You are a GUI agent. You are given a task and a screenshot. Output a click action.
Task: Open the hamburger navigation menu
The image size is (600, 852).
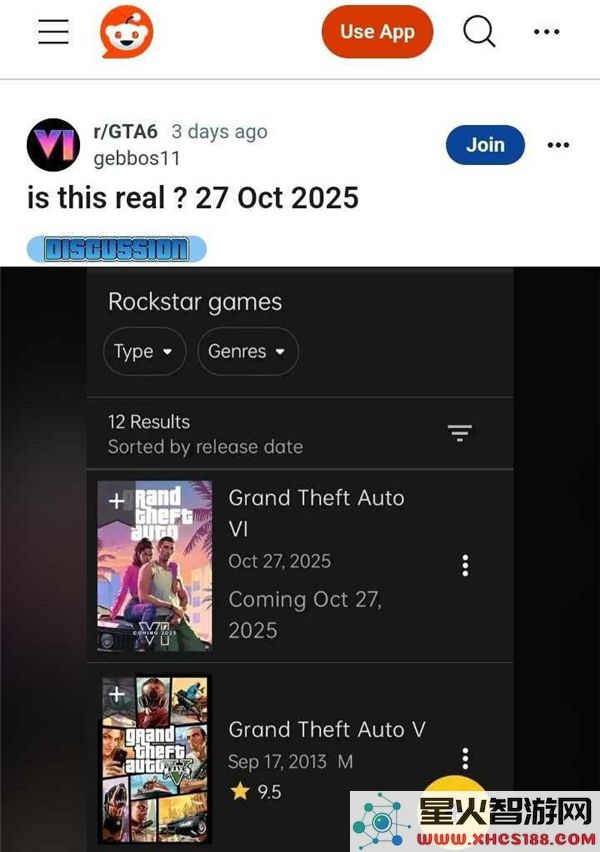pyautogui.click(x=53, y=32)
